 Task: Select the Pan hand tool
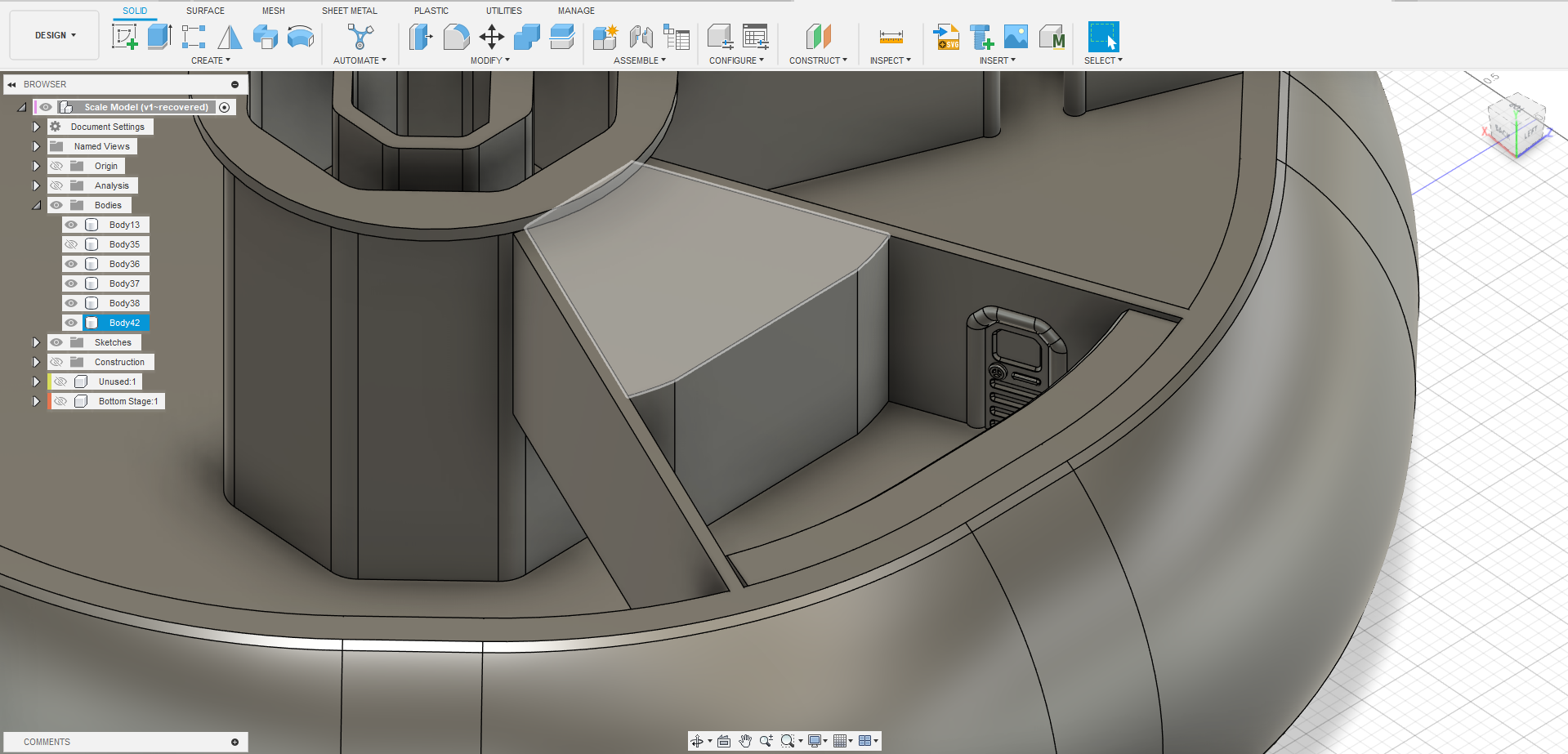745,741
